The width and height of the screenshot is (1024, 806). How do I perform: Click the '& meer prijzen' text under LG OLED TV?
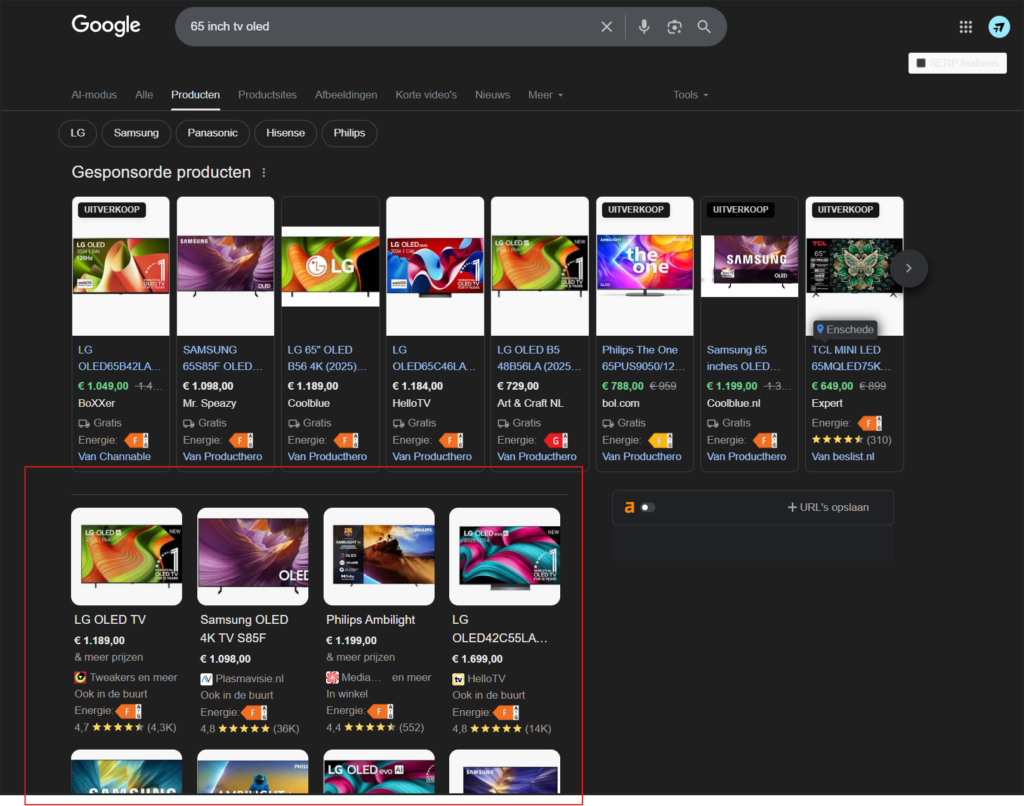pyautogui.click(x=108, y=657)
